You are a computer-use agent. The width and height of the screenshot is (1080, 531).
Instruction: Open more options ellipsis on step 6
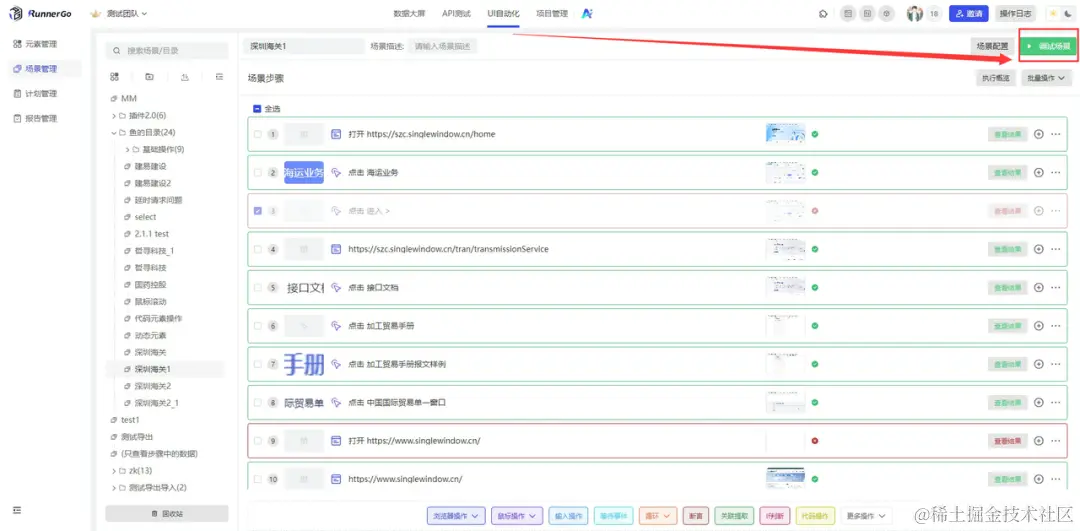(1056, 326)
